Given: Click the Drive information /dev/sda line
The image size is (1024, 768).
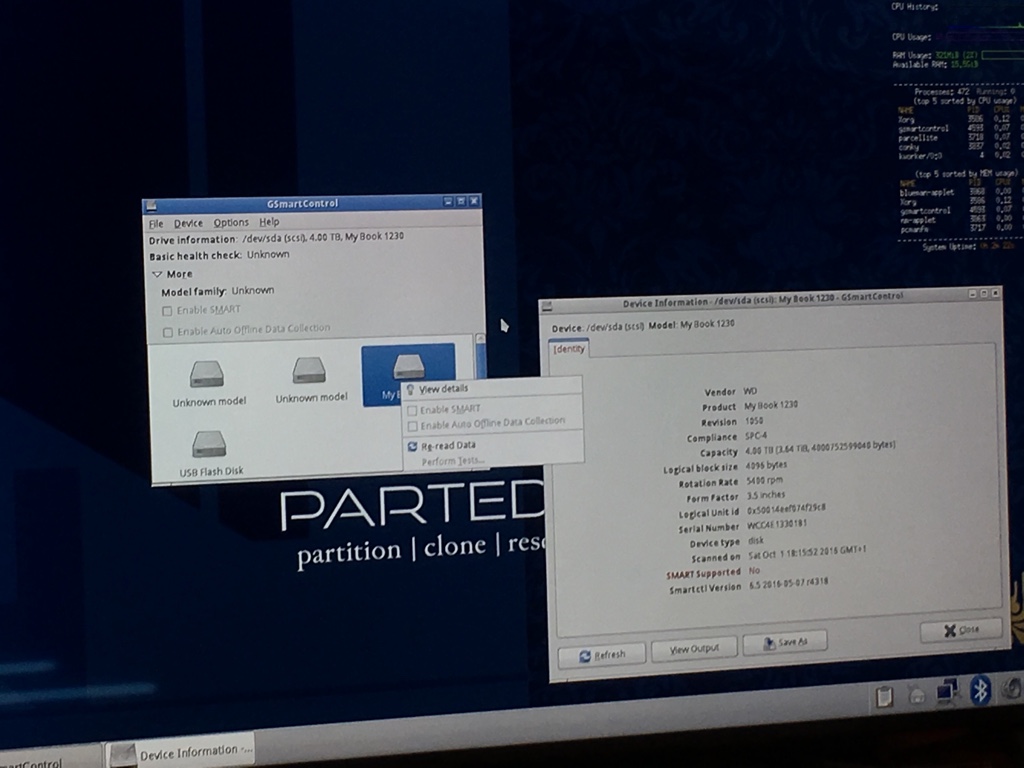Looking at the screenshot, I should pyautogui.click(x=276, y=238).
